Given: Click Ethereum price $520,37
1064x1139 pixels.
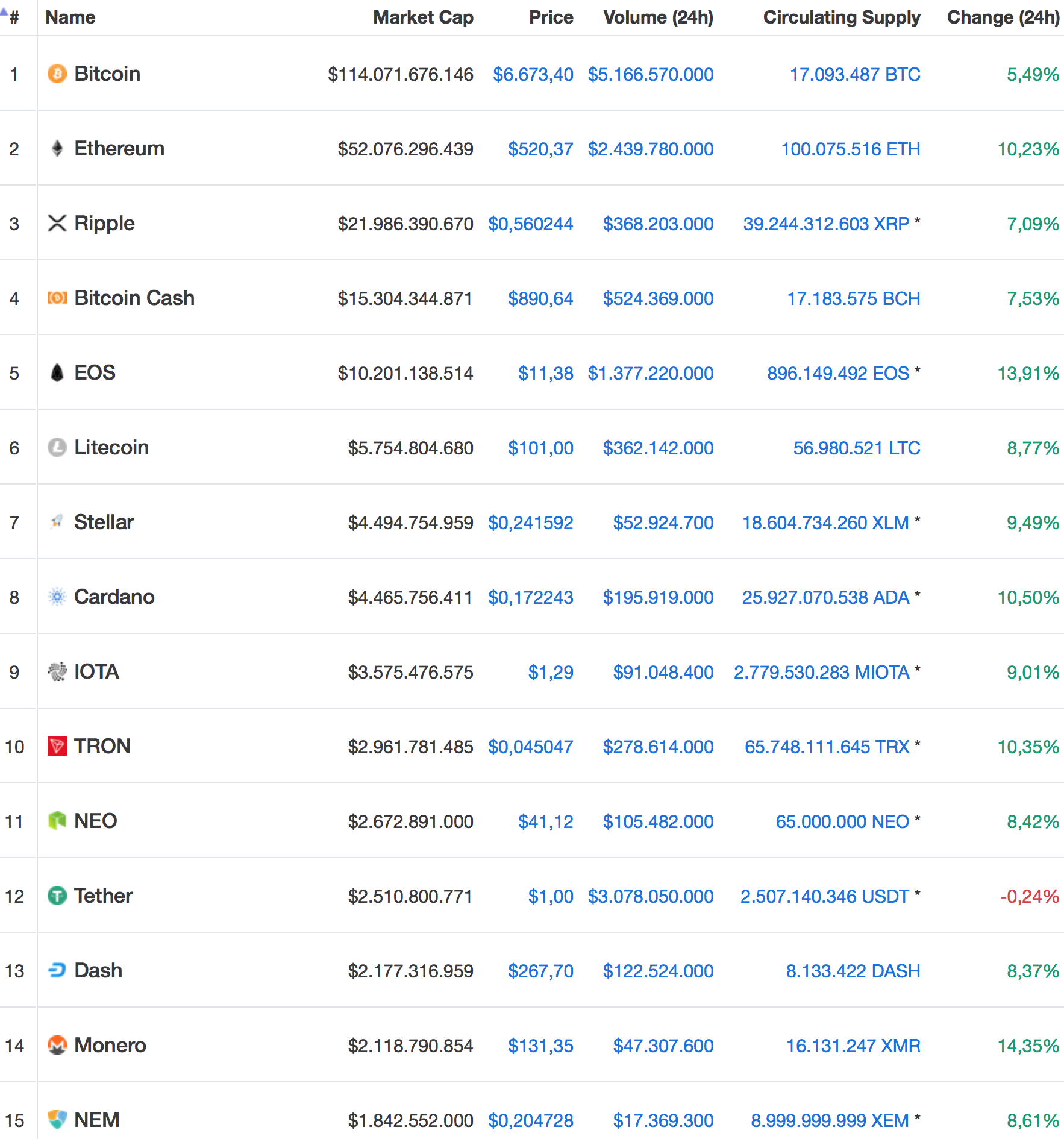Looking at the screenshot, I should pyautogui.click(x=540, y=149).
